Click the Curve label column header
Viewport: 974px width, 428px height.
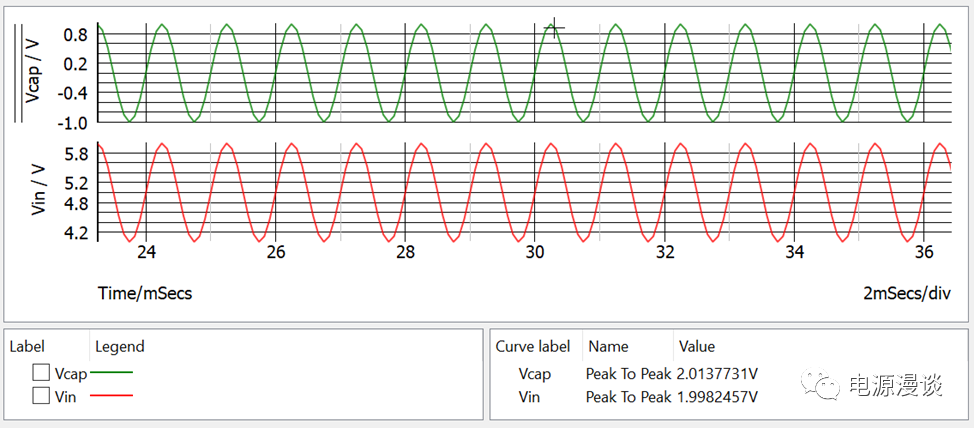[533, 346]
